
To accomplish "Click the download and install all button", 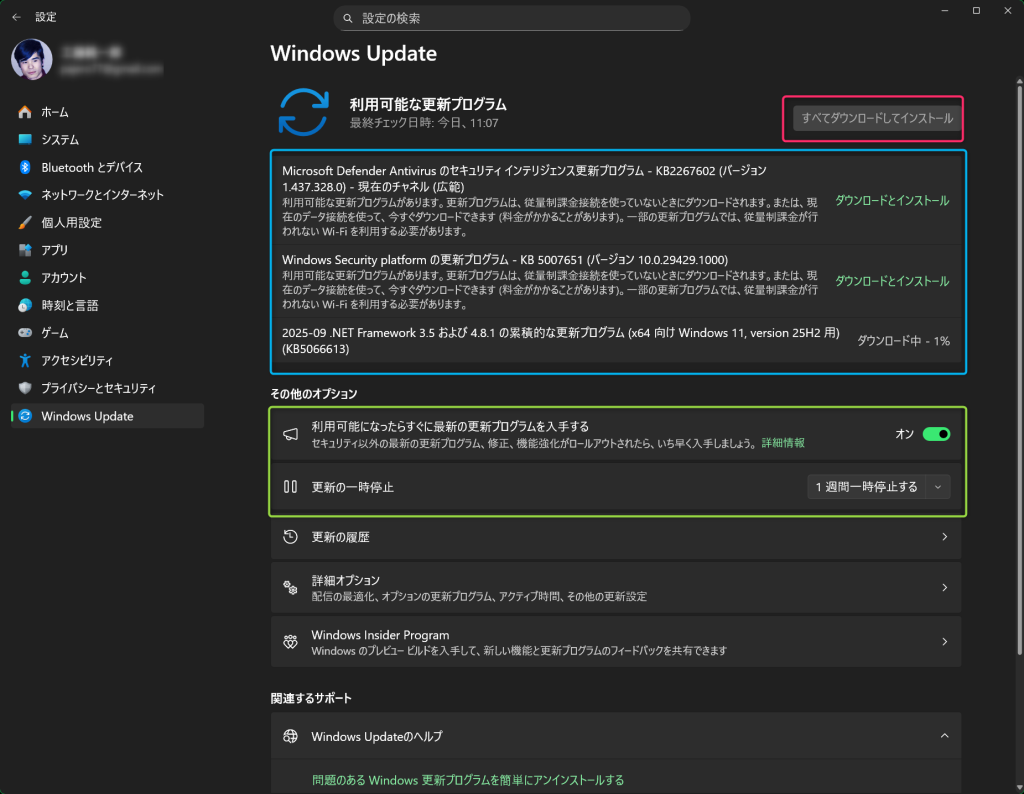I will tap(877, 118).
